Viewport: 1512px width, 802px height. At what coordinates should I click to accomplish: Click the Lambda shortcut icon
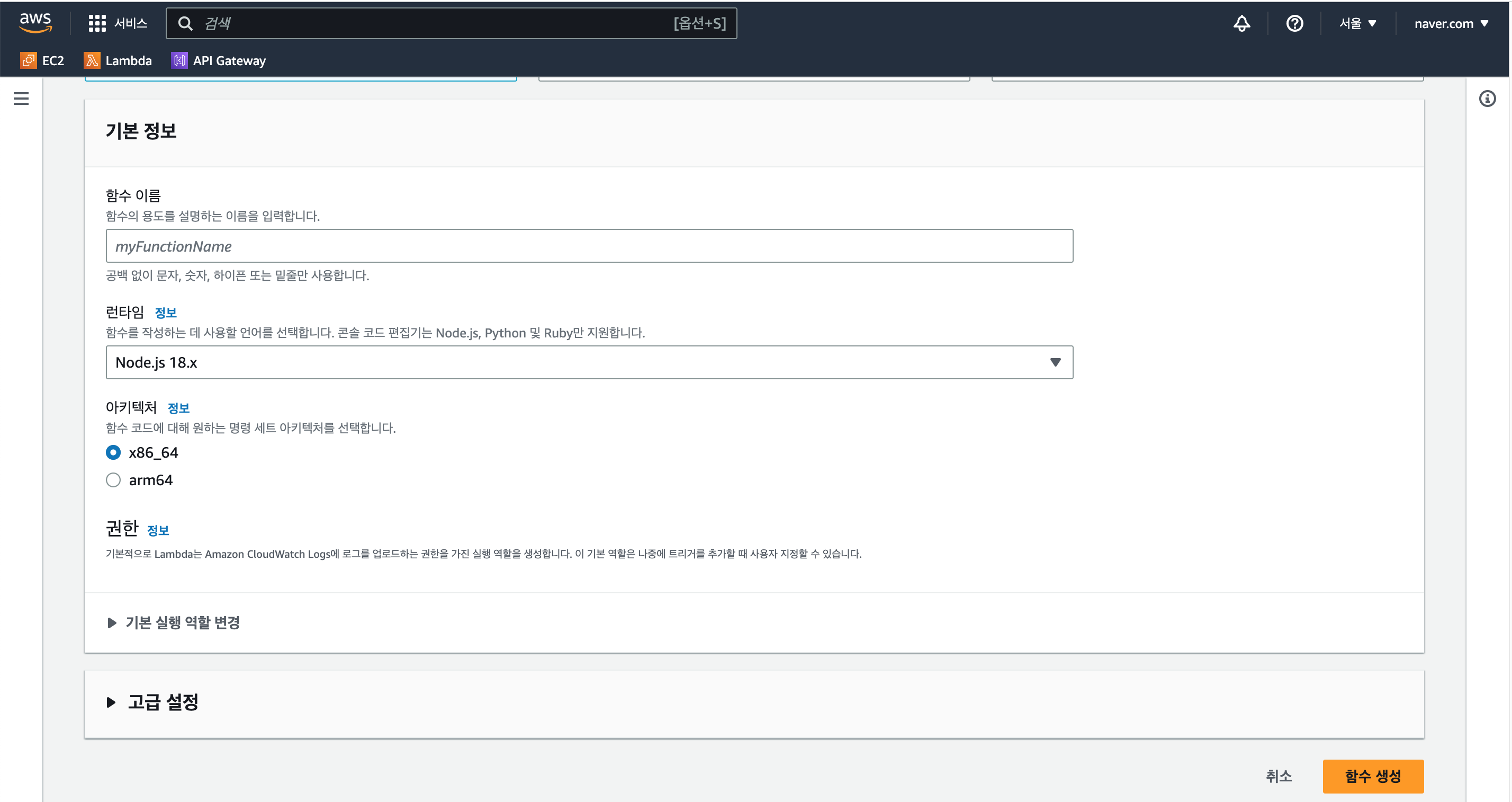[x=92, y=60]
